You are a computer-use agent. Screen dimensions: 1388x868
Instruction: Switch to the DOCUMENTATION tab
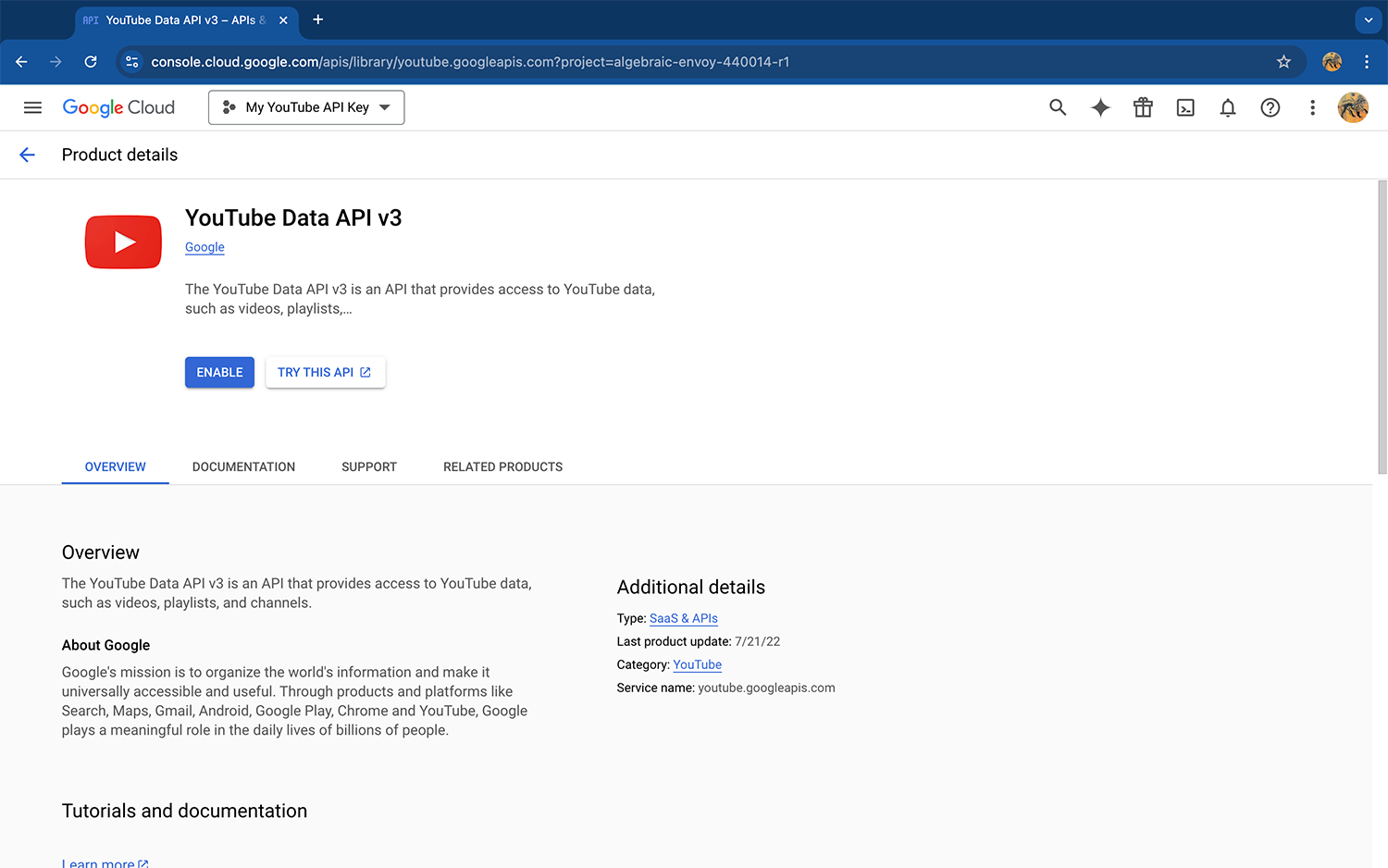point(243,466)
